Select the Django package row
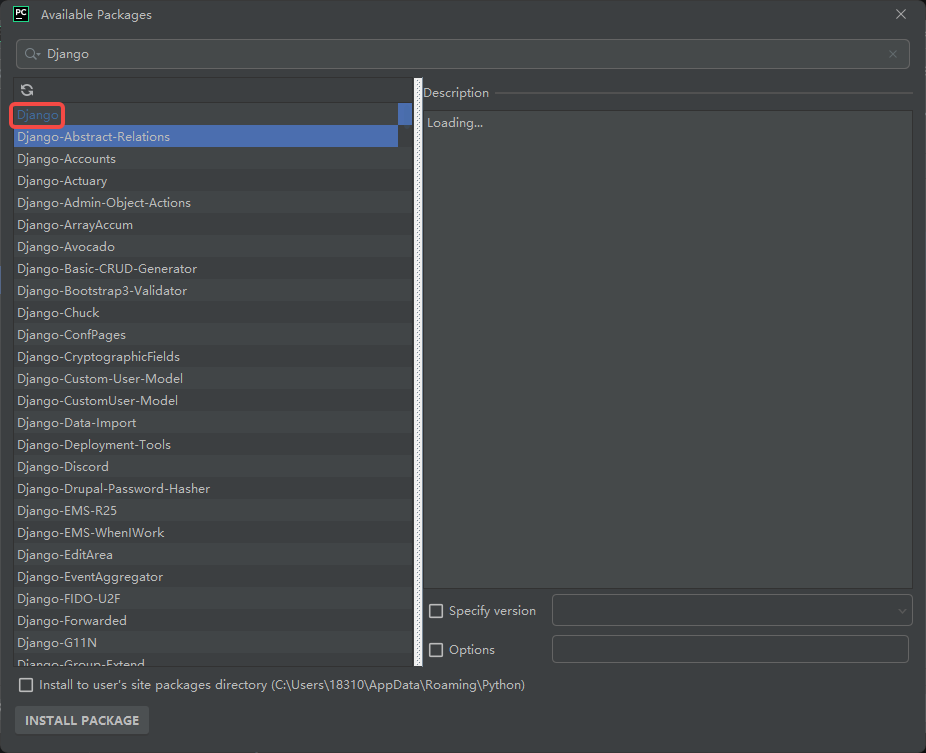 point(206,115)
